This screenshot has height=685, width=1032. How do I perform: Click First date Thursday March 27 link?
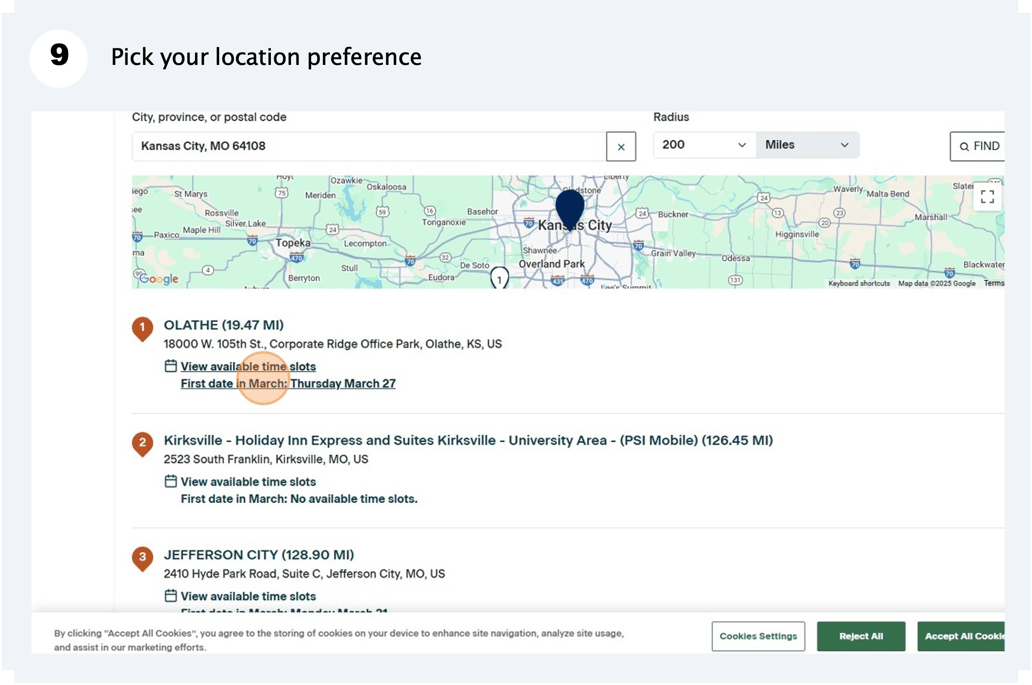point(288,384)
